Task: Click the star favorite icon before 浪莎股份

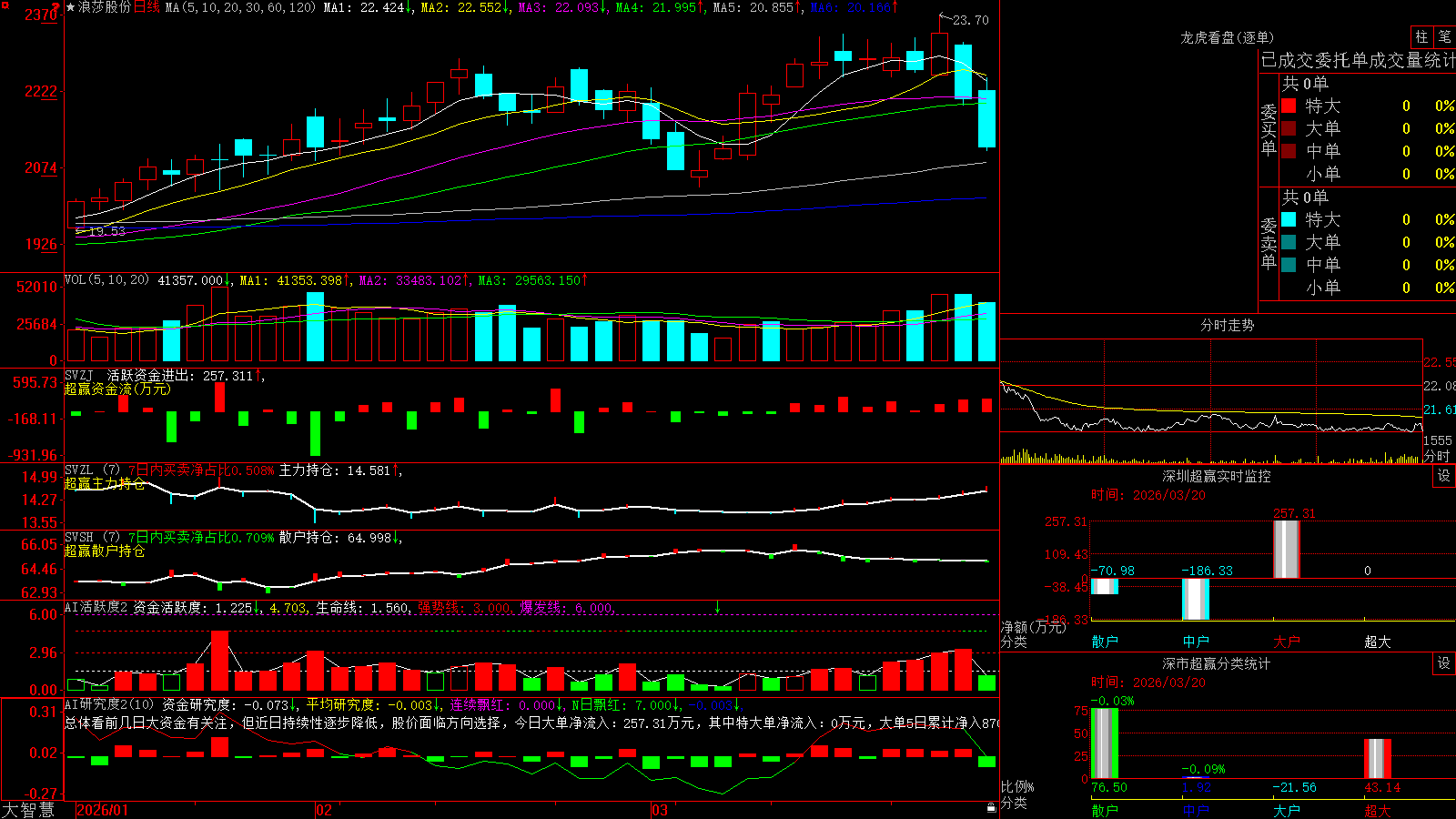Action: click(x=71, y=7)
